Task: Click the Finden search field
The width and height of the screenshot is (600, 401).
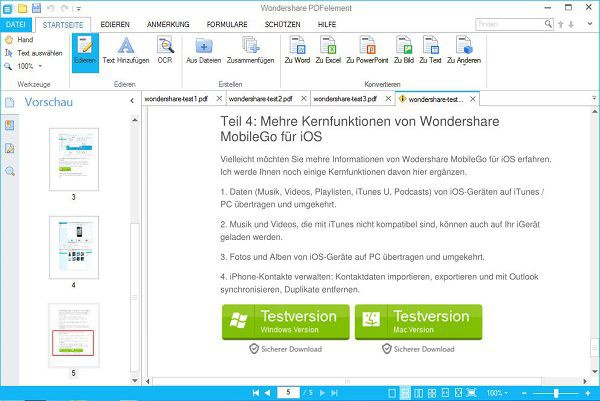Action: click(509, 24)
